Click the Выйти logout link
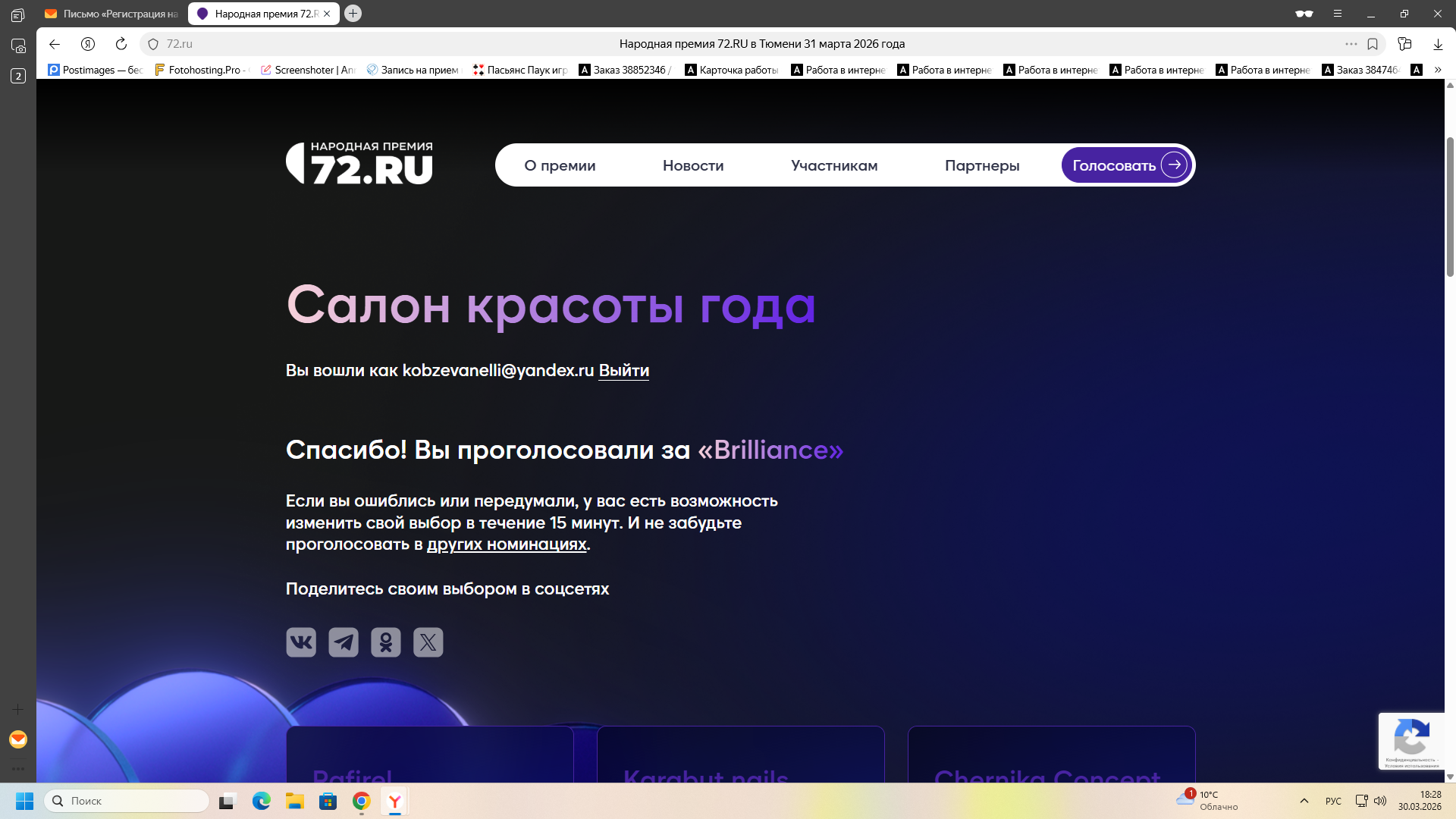Screen dimensions: 1456x819 click(x=623, y=371)
